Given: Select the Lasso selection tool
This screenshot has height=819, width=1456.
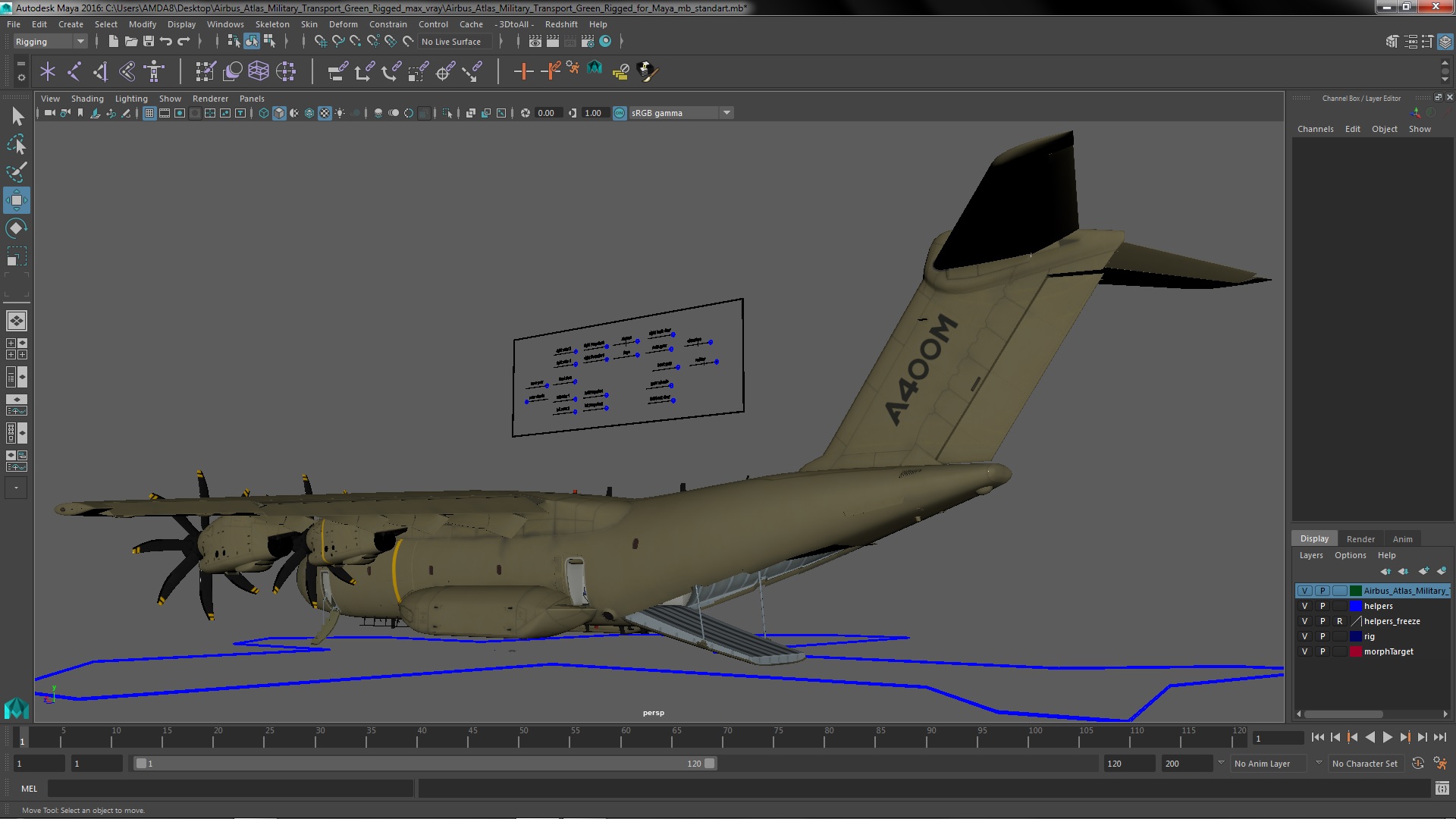Looking at the screenshot, I should [x=16, y=144].
